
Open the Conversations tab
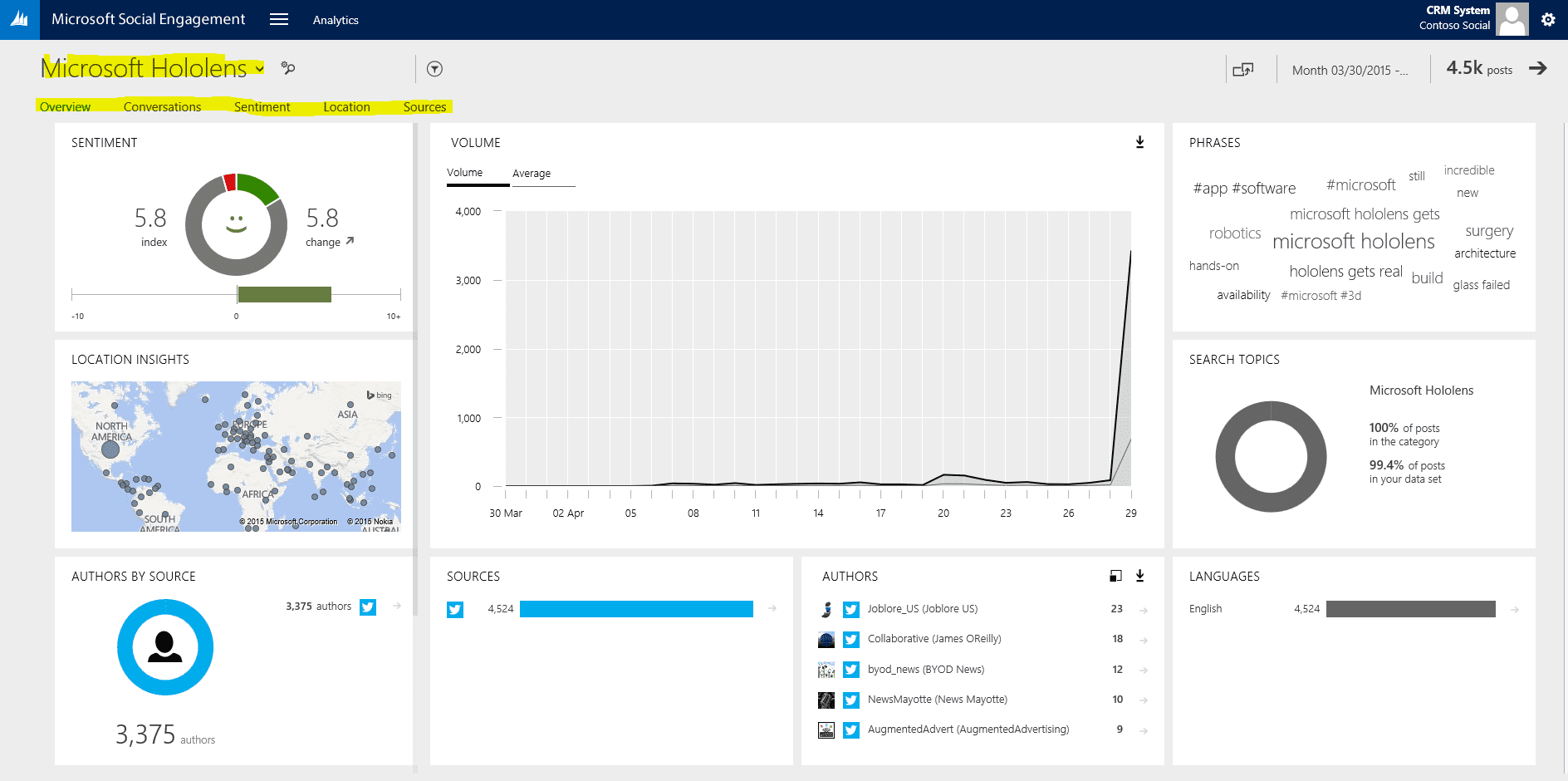pyautogui.click(x=162, y=107)
